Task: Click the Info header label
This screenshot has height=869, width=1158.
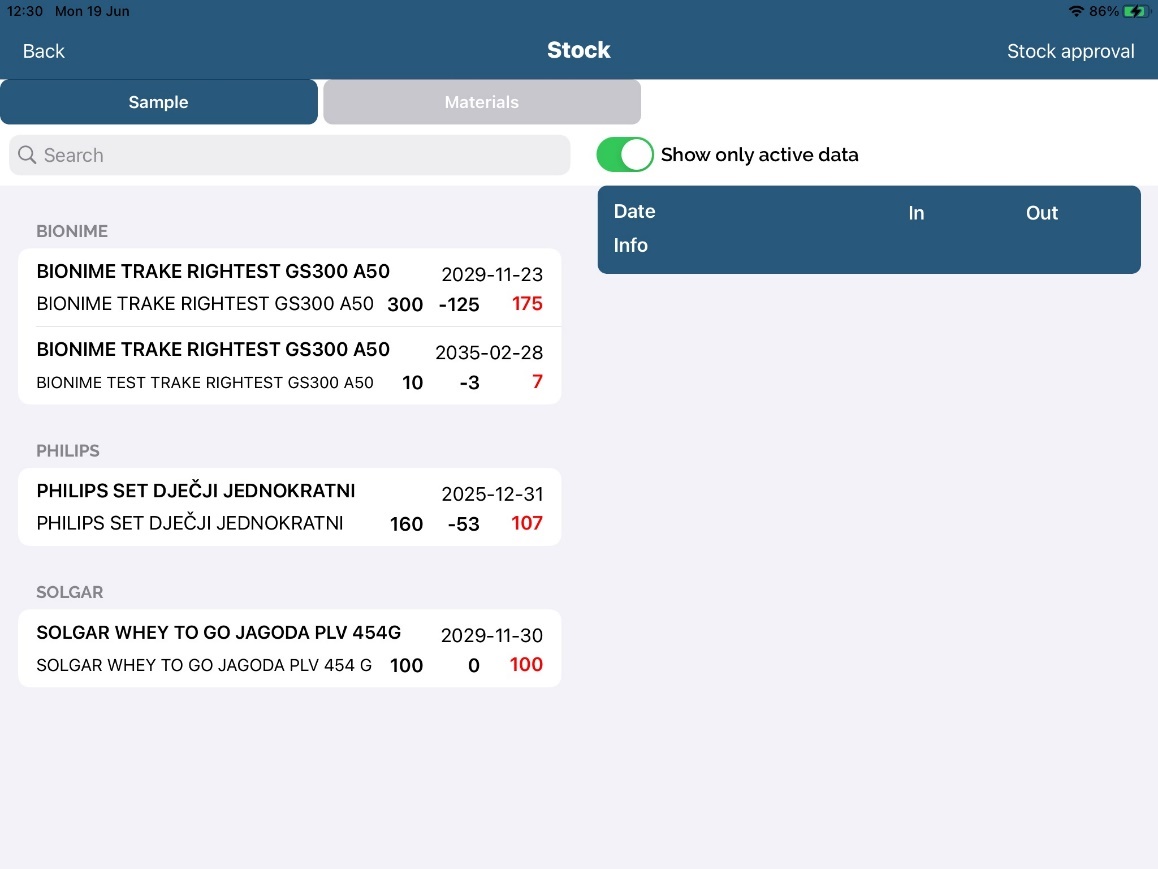Action: [630, 245]
